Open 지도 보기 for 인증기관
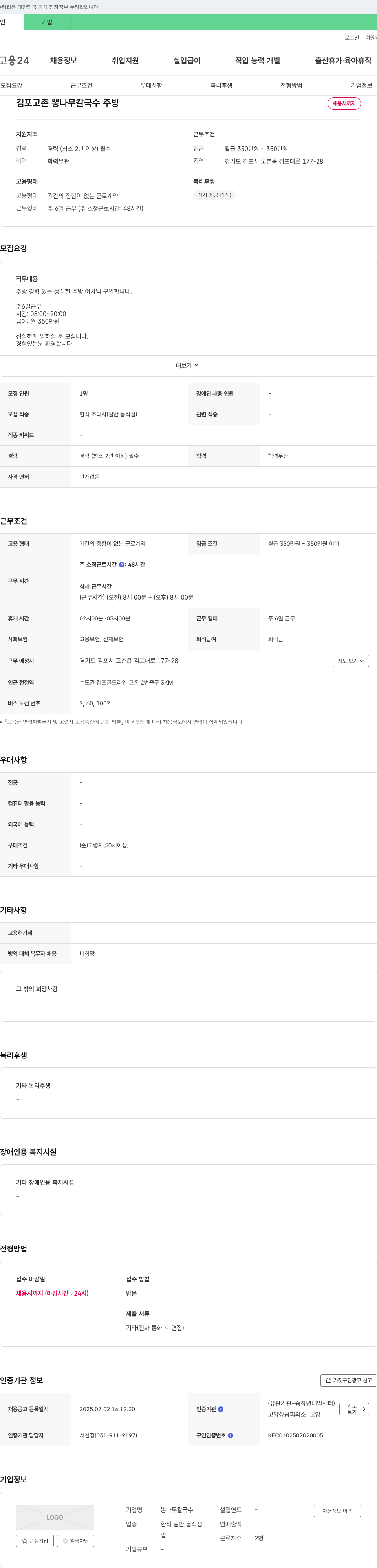This screenshot has width=377, height=1568. [x=354, y=1409]
